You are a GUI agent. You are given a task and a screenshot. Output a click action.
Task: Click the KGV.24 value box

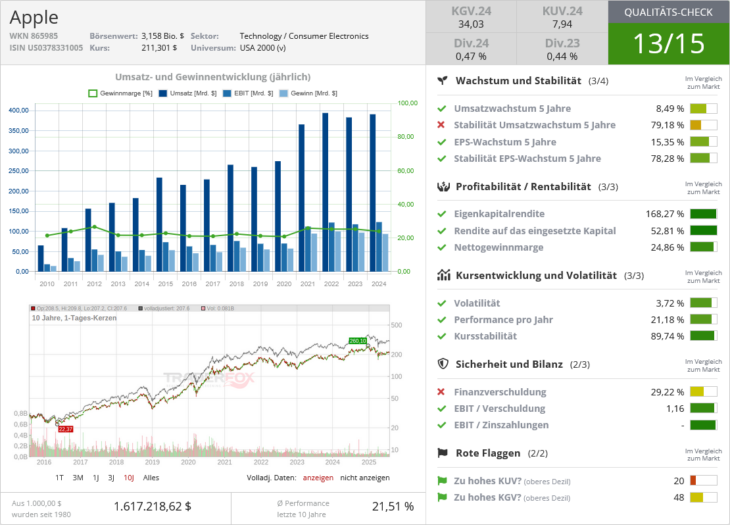tap(471, 17)
